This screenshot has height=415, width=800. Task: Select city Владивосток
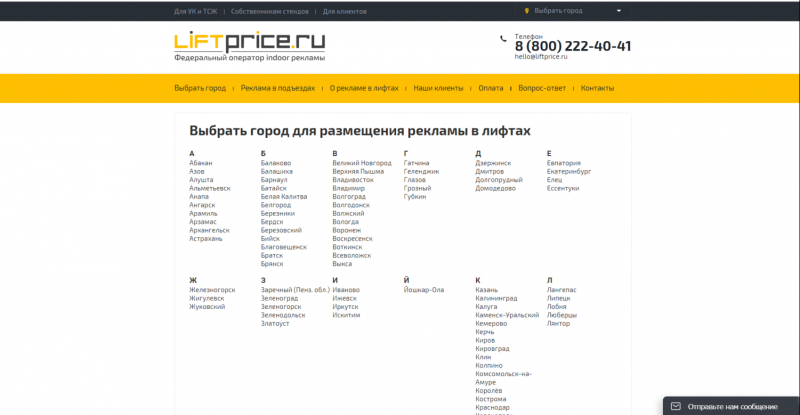(x=353, y=180)
